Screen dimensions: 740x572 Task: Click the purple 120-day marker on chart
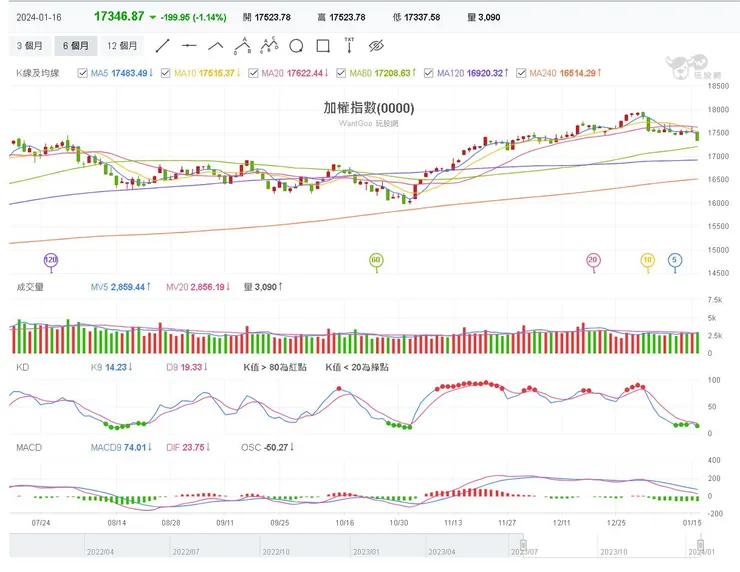click(x=51, y=260)
